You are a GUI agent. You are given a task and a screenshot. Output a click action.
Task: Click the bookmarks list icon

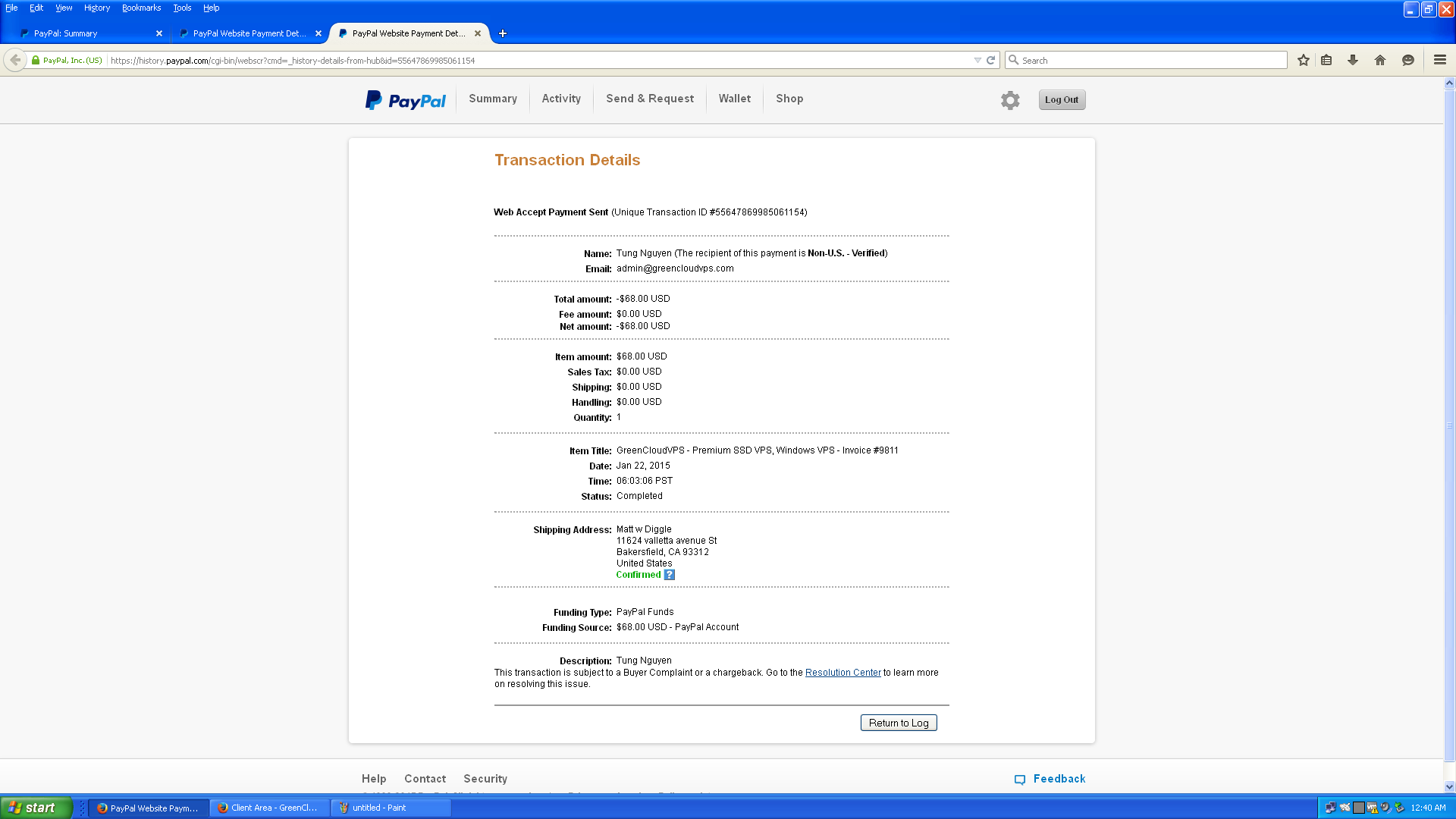coord(1326,61)
